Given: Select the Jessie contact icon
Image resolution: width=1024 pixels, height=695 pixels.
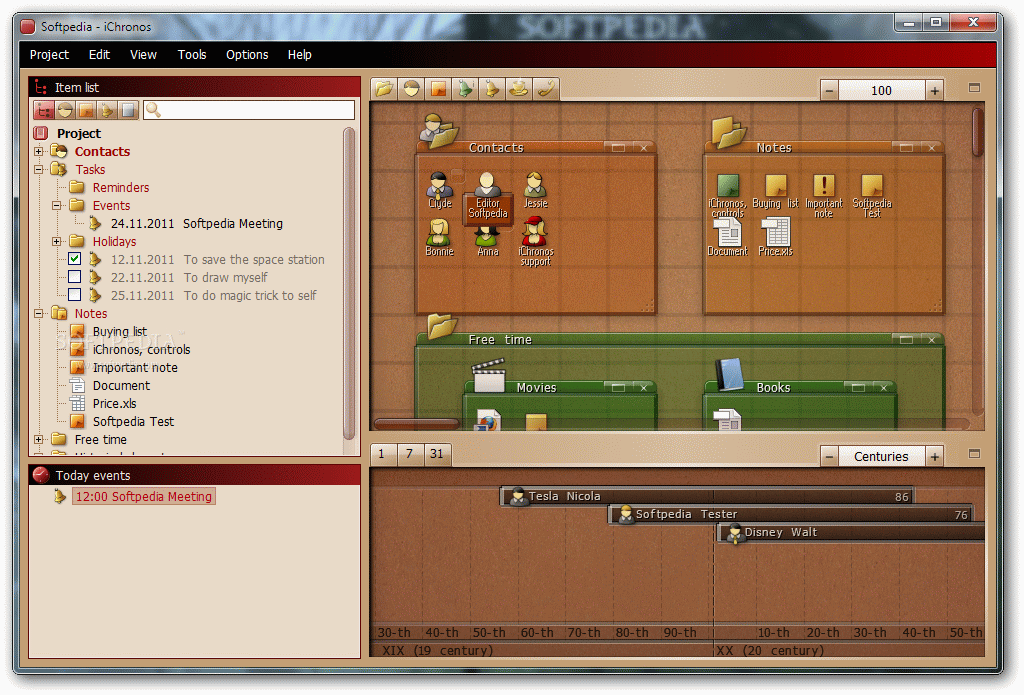Looking at the screenshot, I should (x=535, y=189).
